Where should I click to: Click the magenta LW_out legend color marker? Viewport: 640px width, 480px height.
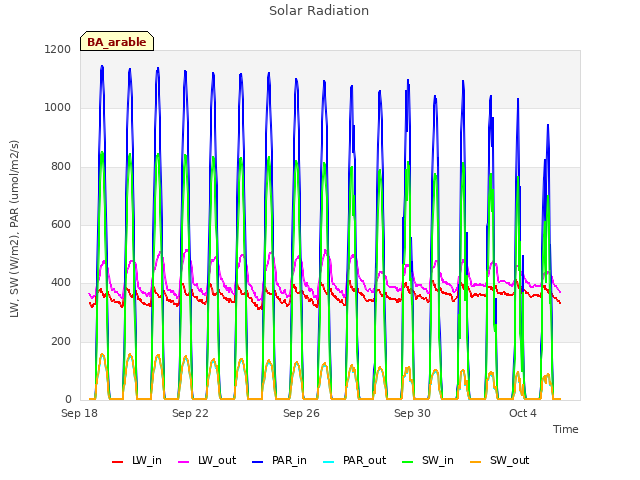[x=184, y=462]
